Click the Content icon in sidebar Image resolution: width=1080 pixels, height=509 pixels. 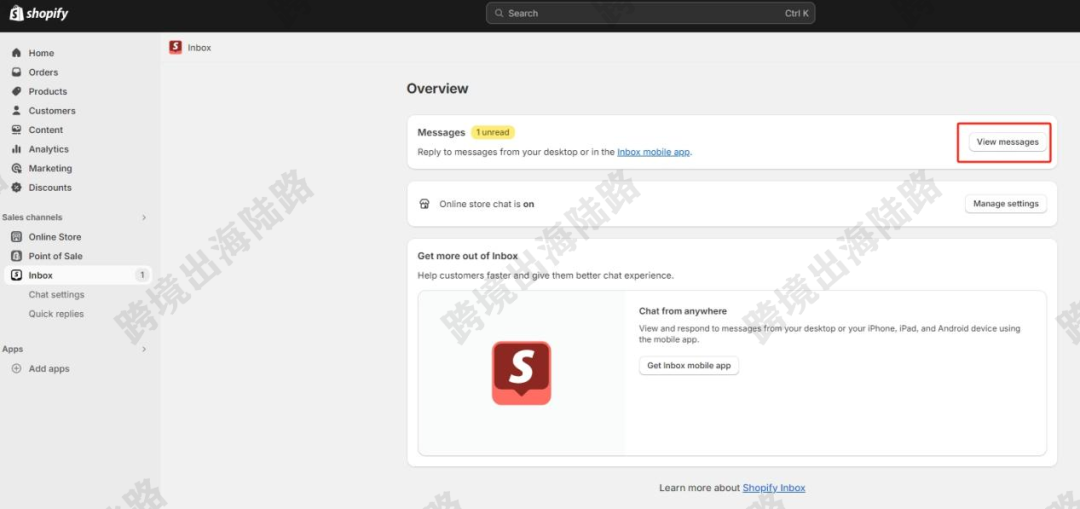[x=17, y=130]
